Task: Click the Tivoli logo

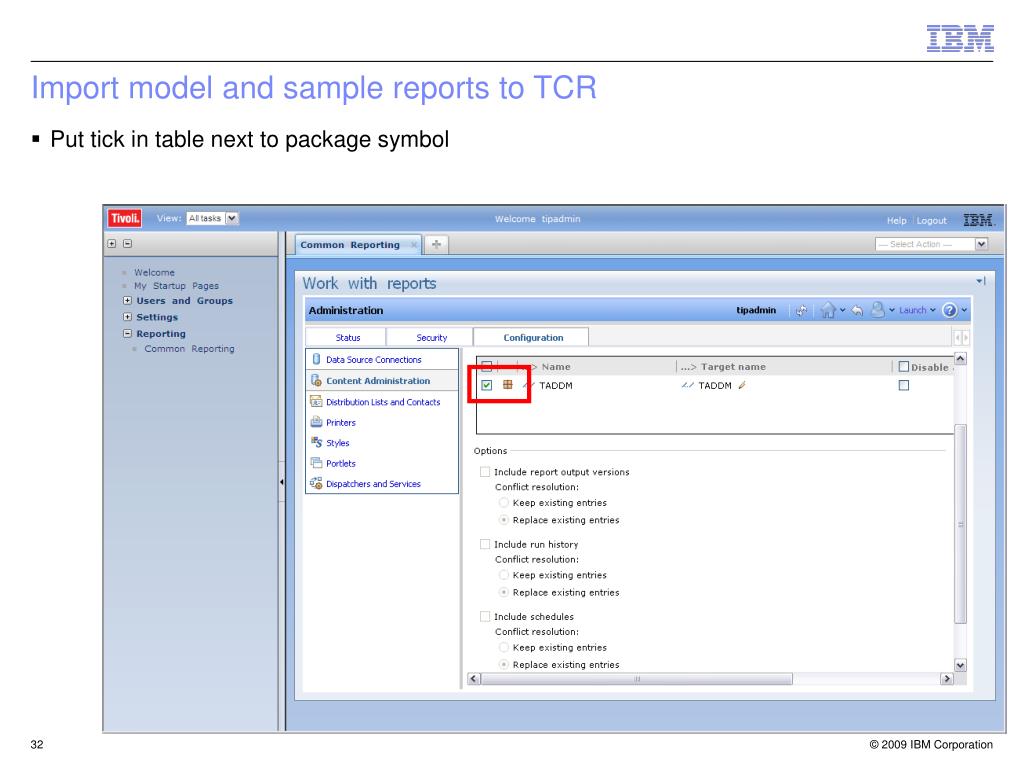Action: pyautogui.click(x=125, y=218)
